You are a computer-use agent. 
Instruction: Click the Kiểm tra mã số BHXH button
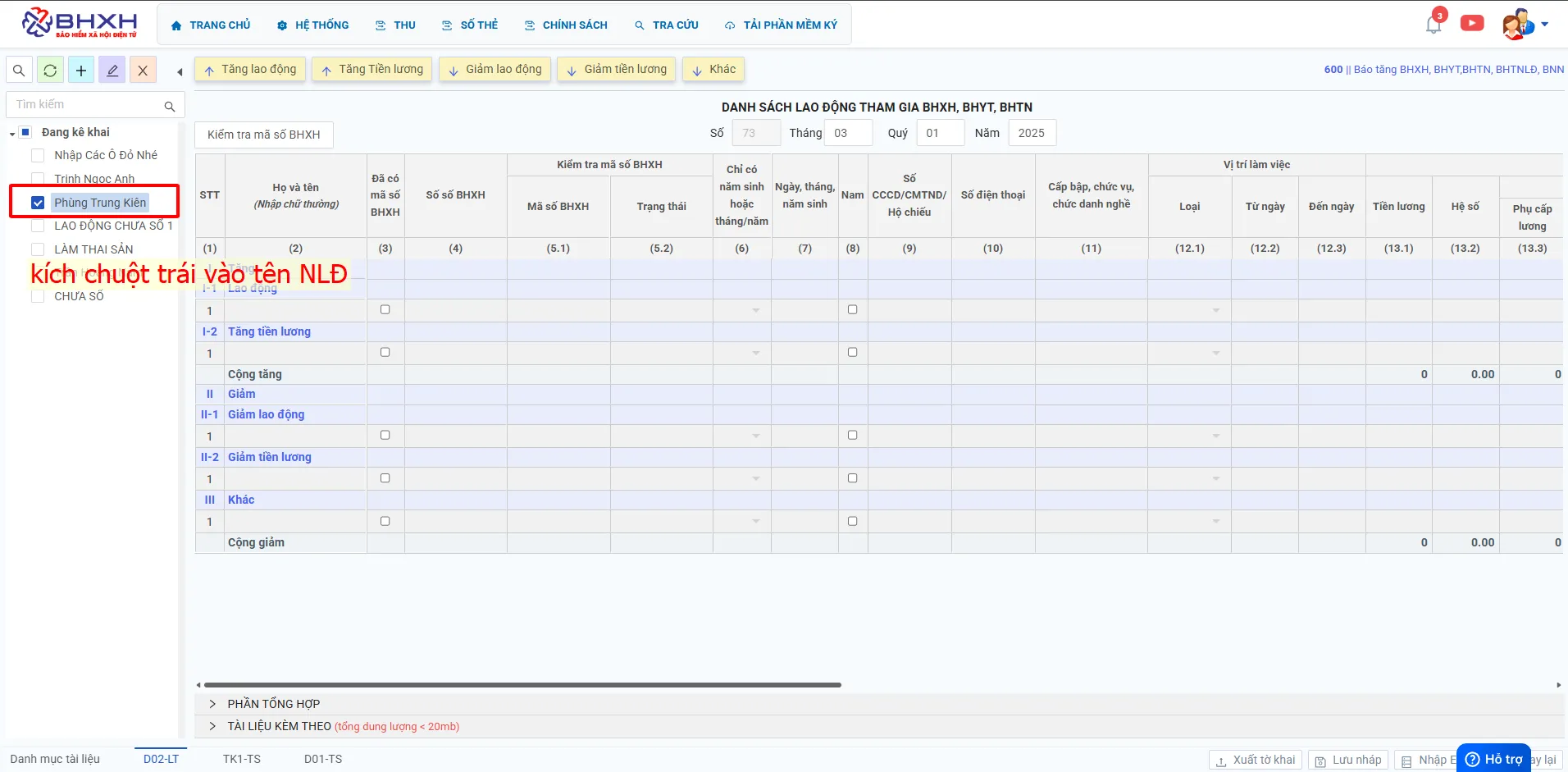264,135
